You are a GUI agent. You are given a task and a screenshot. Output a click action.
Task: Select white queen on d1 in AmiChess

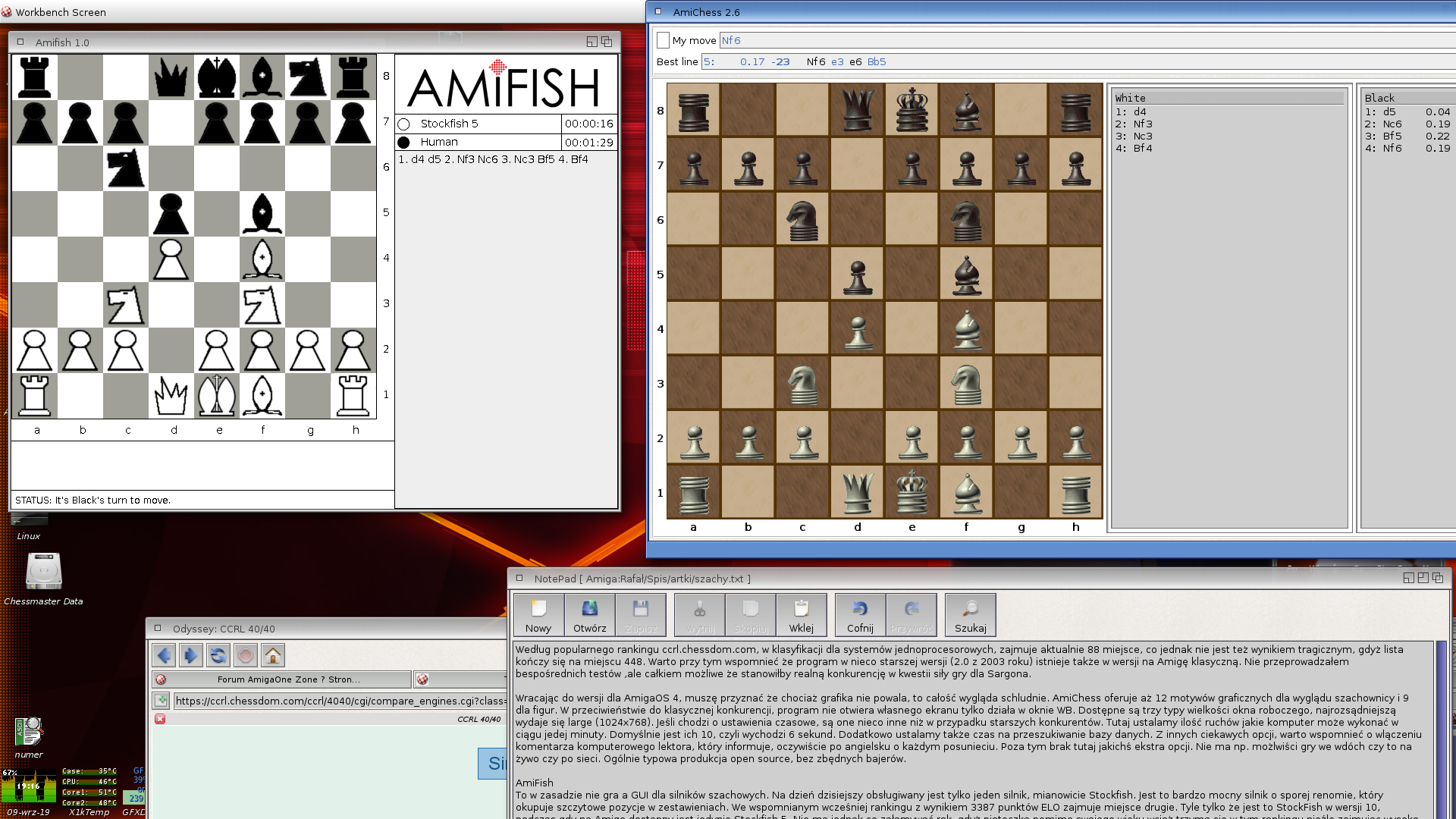click(857, 493)
